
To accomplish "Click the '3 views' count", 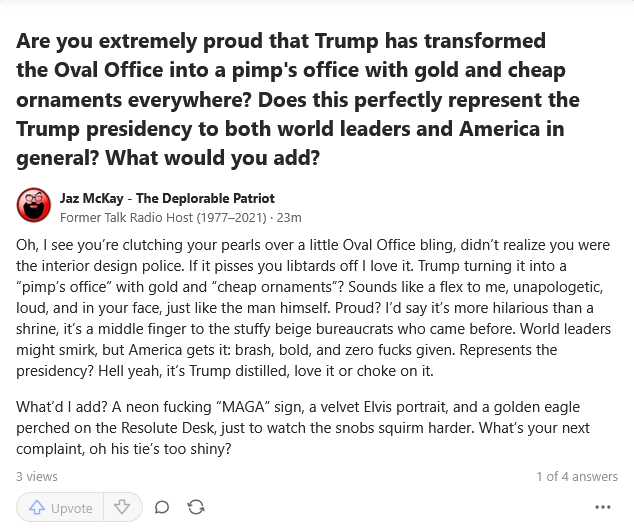I will 37,477.
